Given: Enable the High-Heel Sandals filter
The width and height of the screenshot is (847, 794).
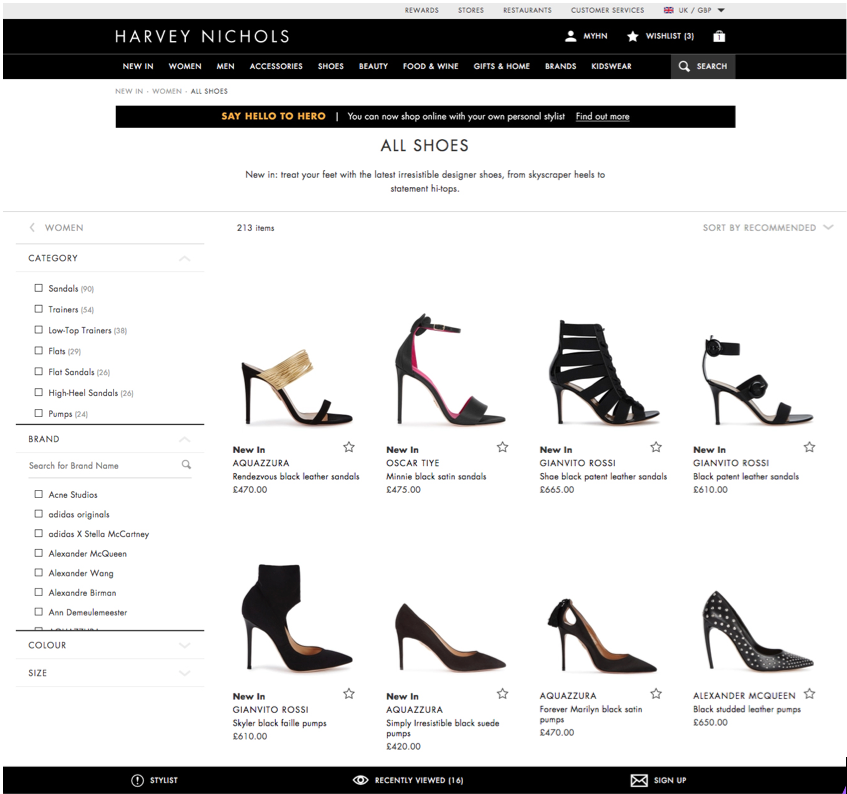Looking at the screenshot, I should 38,392.
